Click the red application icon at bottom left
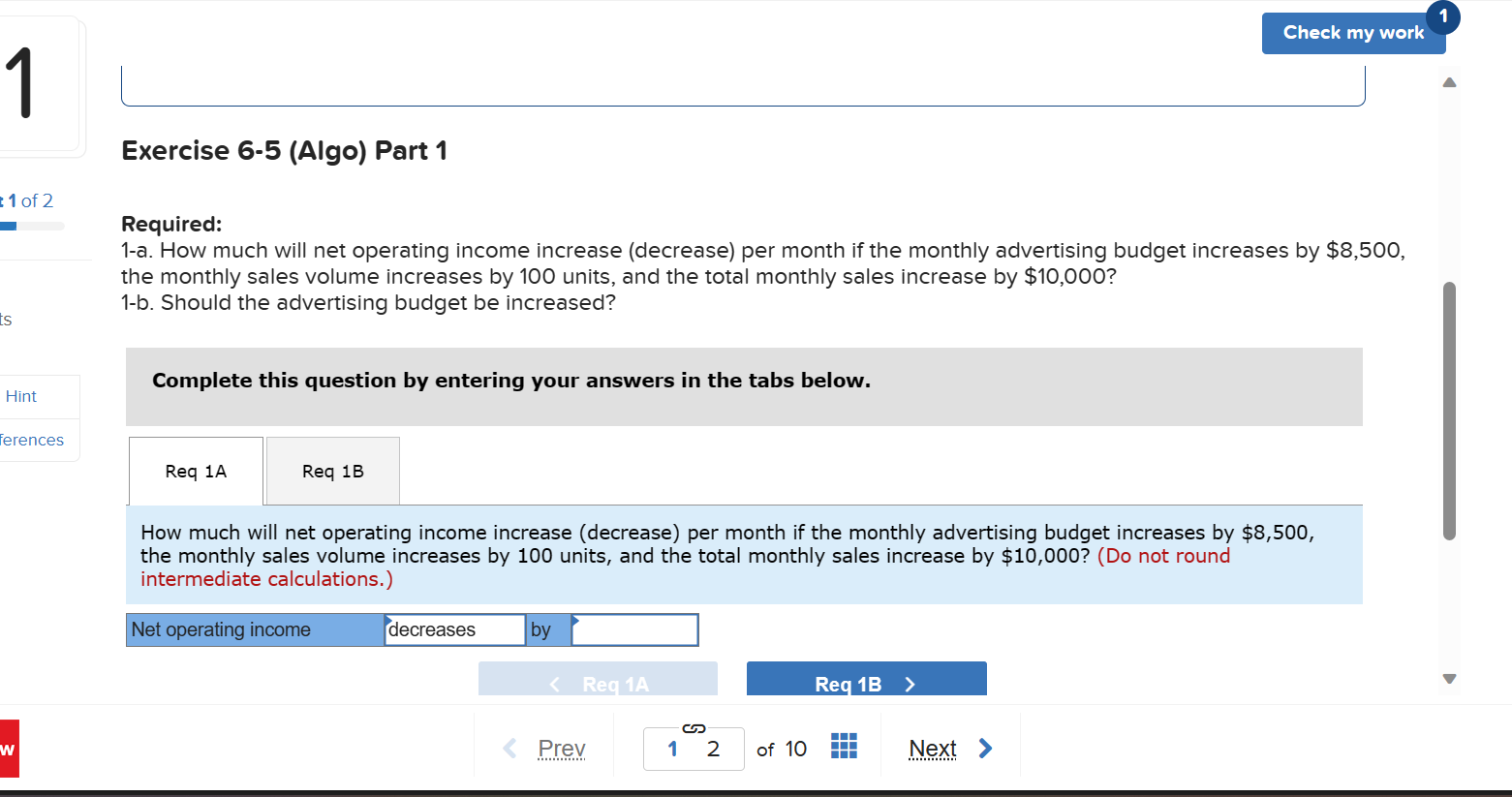Screen dimensions: 1512x797 pyautogui.click(x=9, y=747)
